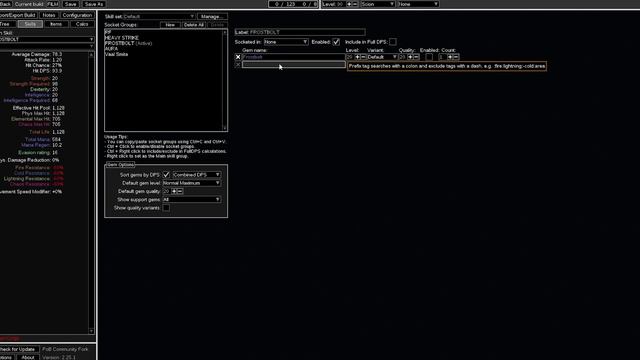
Task: Open Default gem level dropdown
Action: (x=191, y=183)
